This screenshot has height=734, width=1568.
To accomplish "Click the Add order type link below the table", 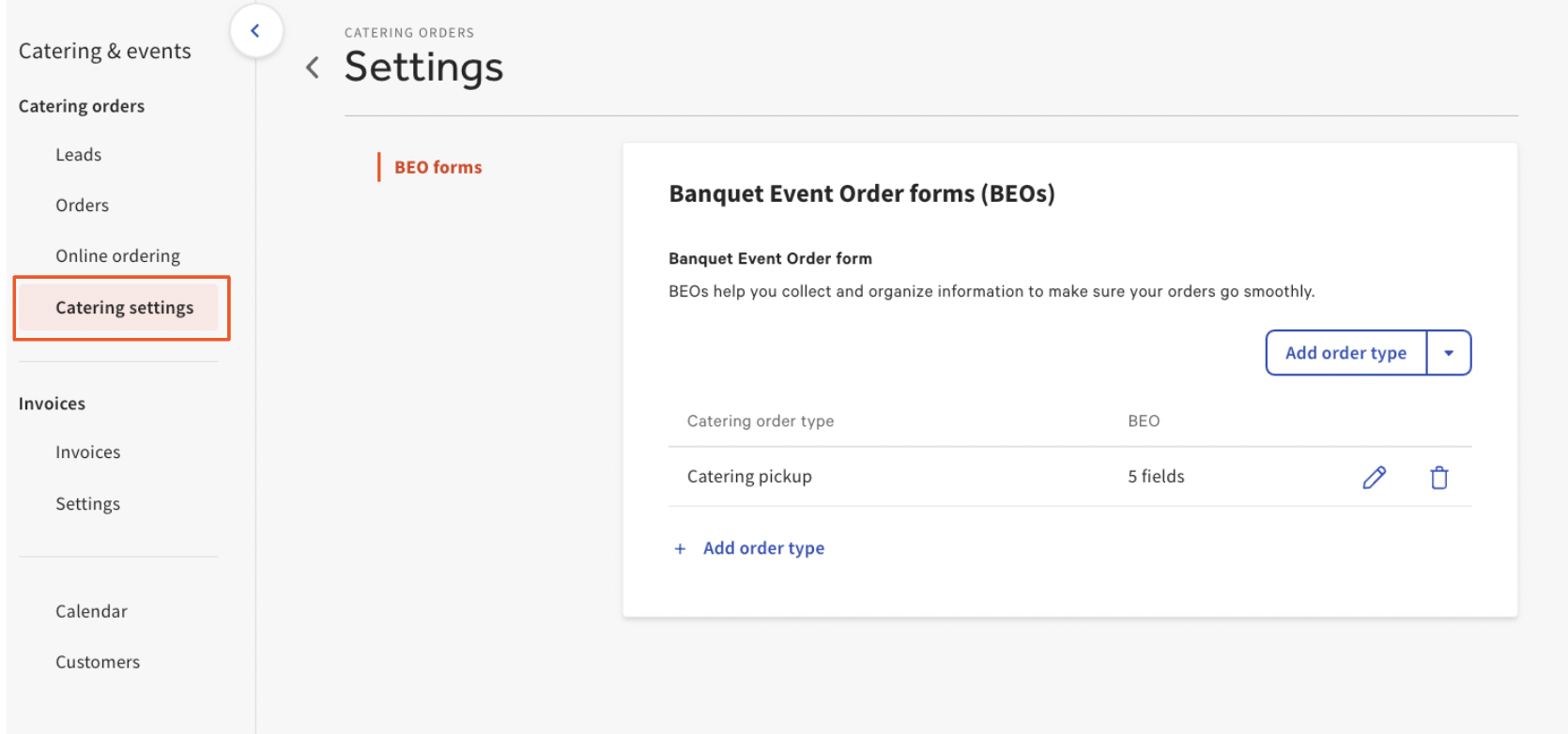I will pos(763,548).
